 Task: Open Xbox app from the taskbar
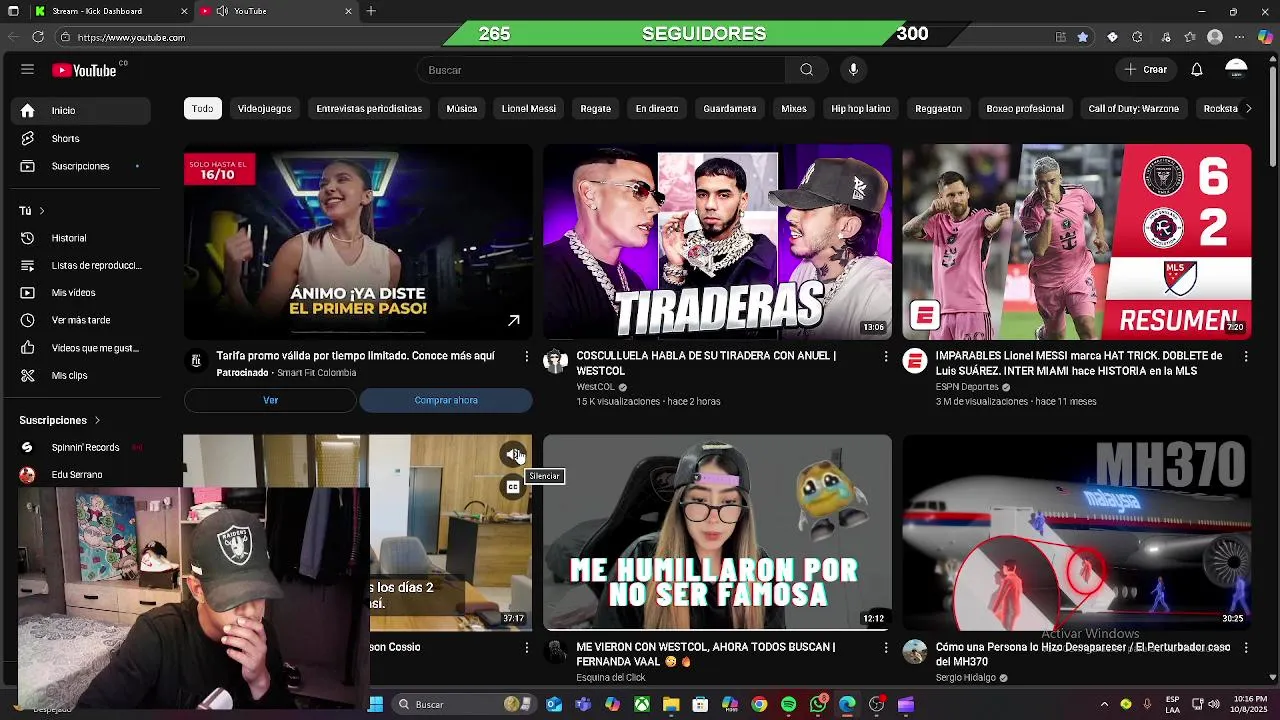point(641,704)
